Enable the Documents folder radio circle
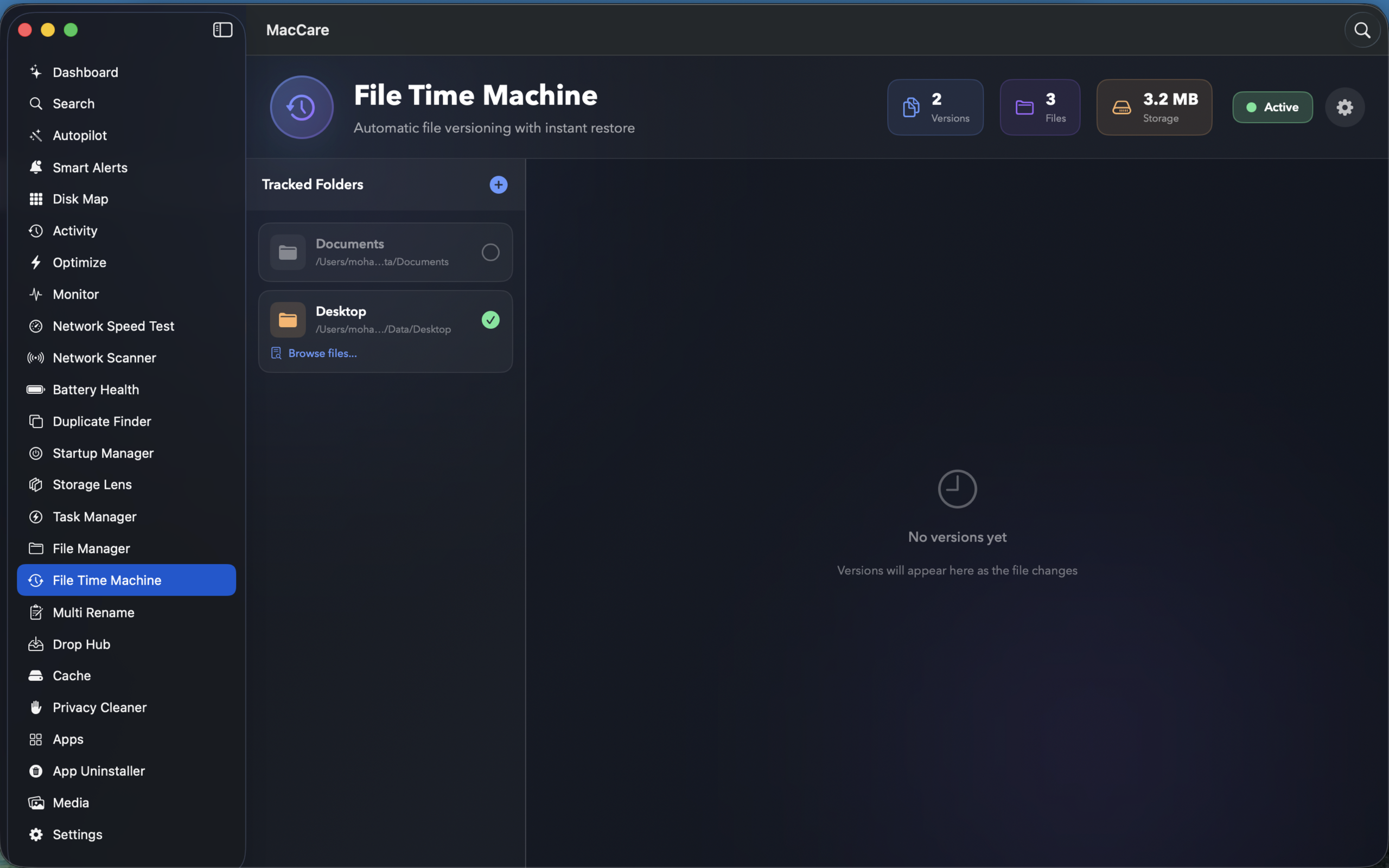The image size is (1389, 868). pyautogui.click(x=490, y=252)
